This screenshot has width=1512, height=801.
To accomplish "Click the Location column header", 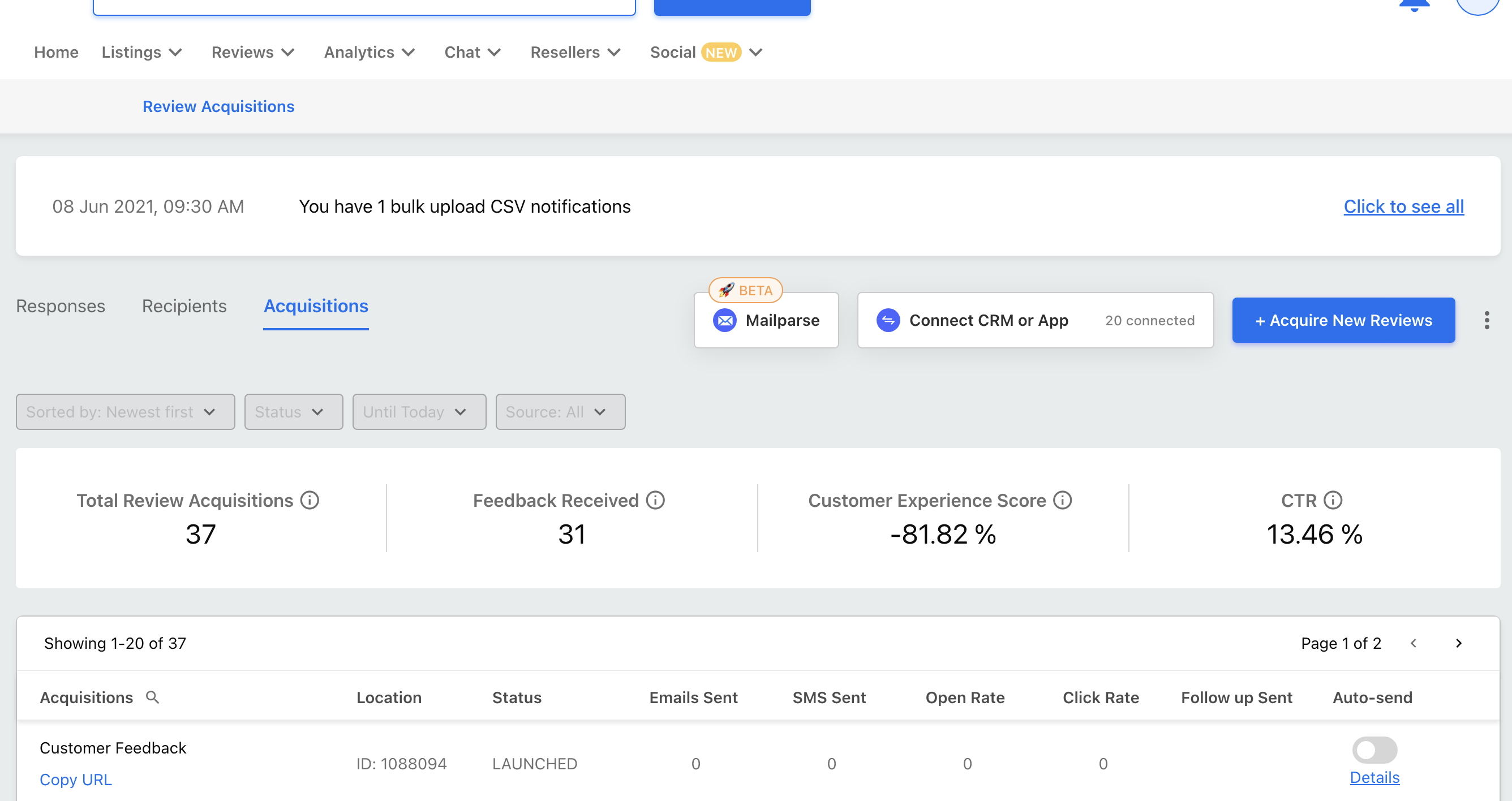I will (389, 697).
